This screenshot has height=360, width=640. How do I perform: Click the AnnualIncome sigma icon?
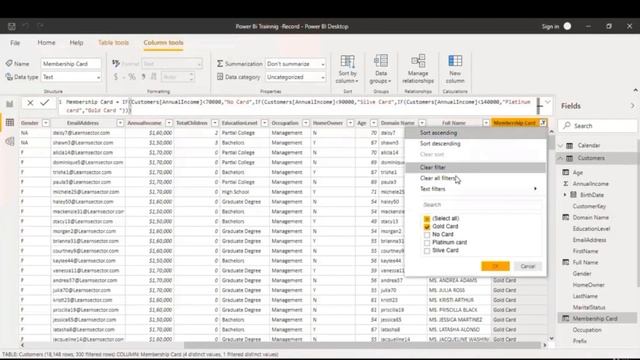pyautogui.click(x=566, y=184)
